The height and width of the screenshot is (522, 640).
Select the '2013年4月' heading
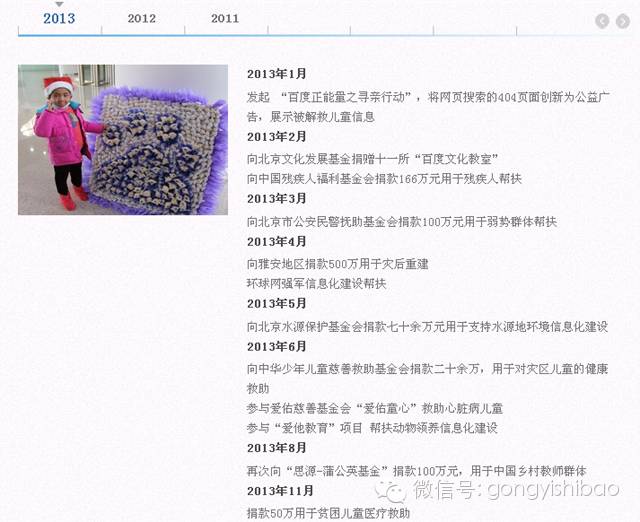[x=276, y=242]
